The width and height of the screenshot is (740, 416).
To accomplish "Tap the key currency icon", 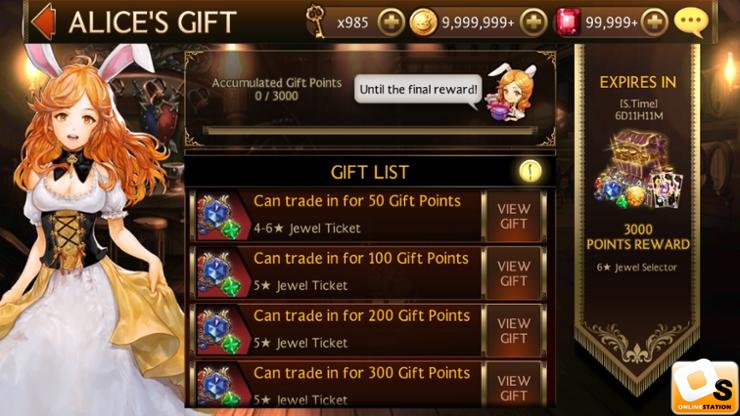I will pos(316,21).
